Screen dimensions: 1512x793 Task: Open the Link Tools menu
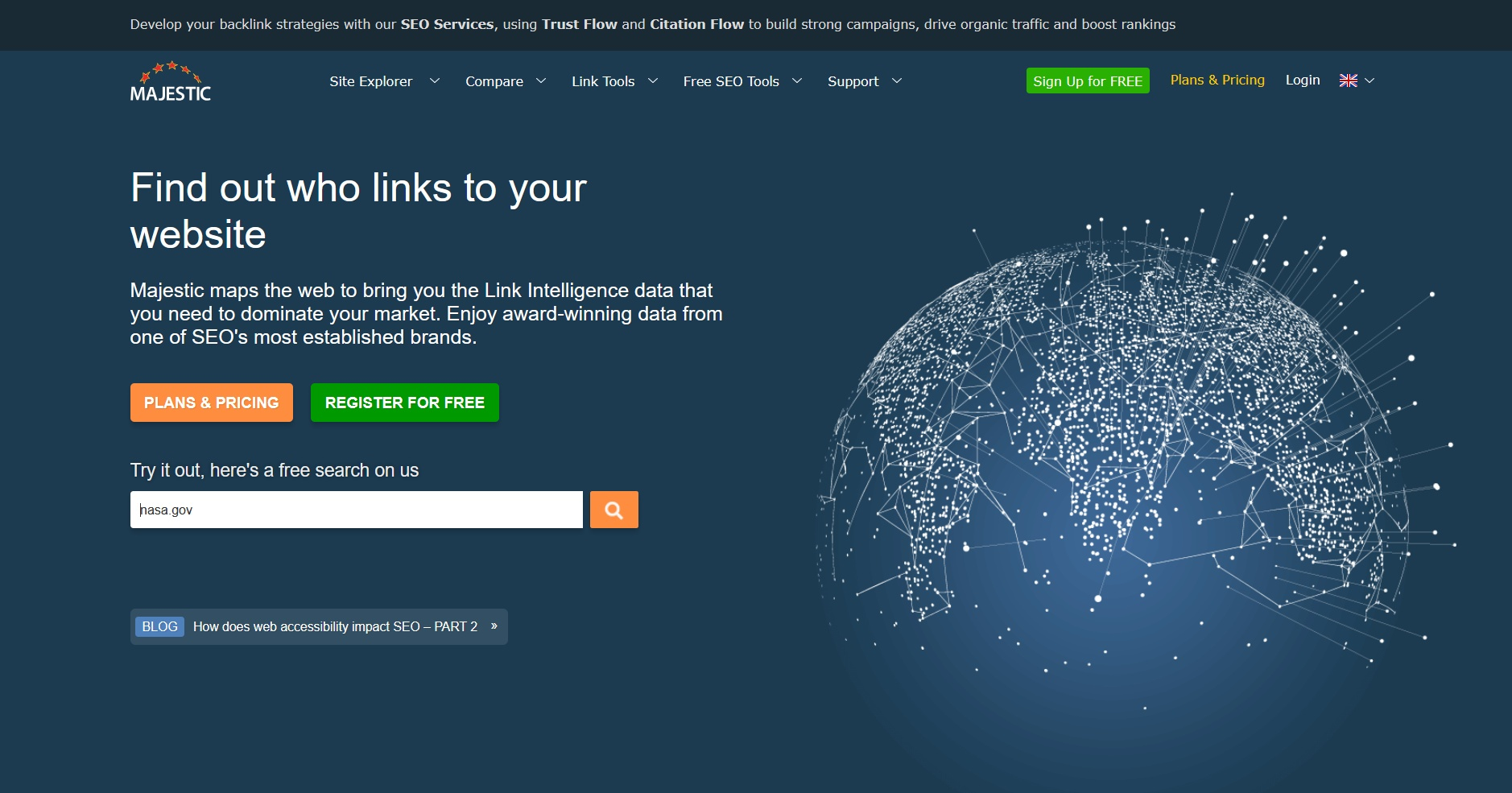603,81
